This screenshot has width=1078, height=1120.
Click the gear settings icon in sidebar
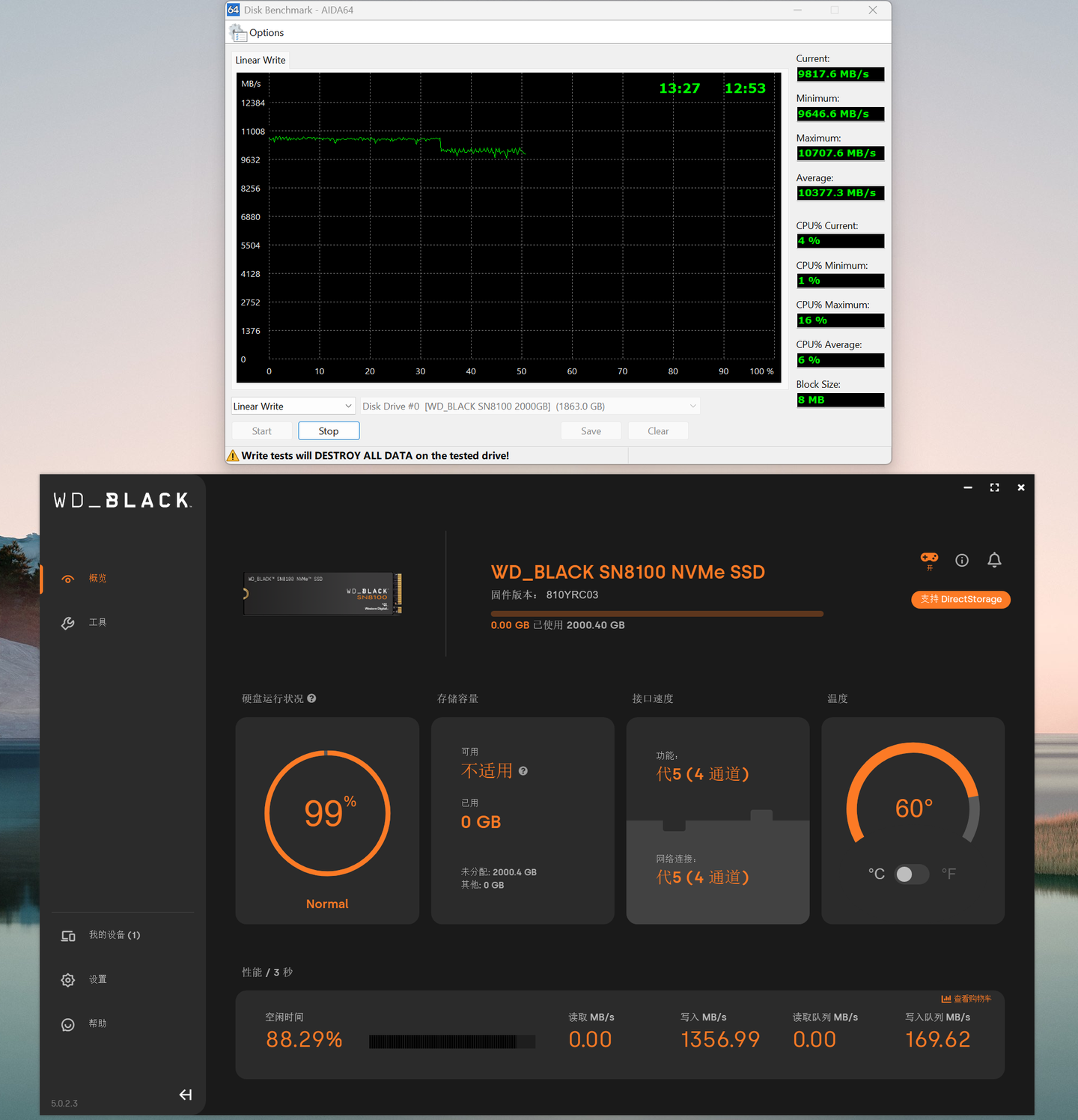click(x=68, y=980)
